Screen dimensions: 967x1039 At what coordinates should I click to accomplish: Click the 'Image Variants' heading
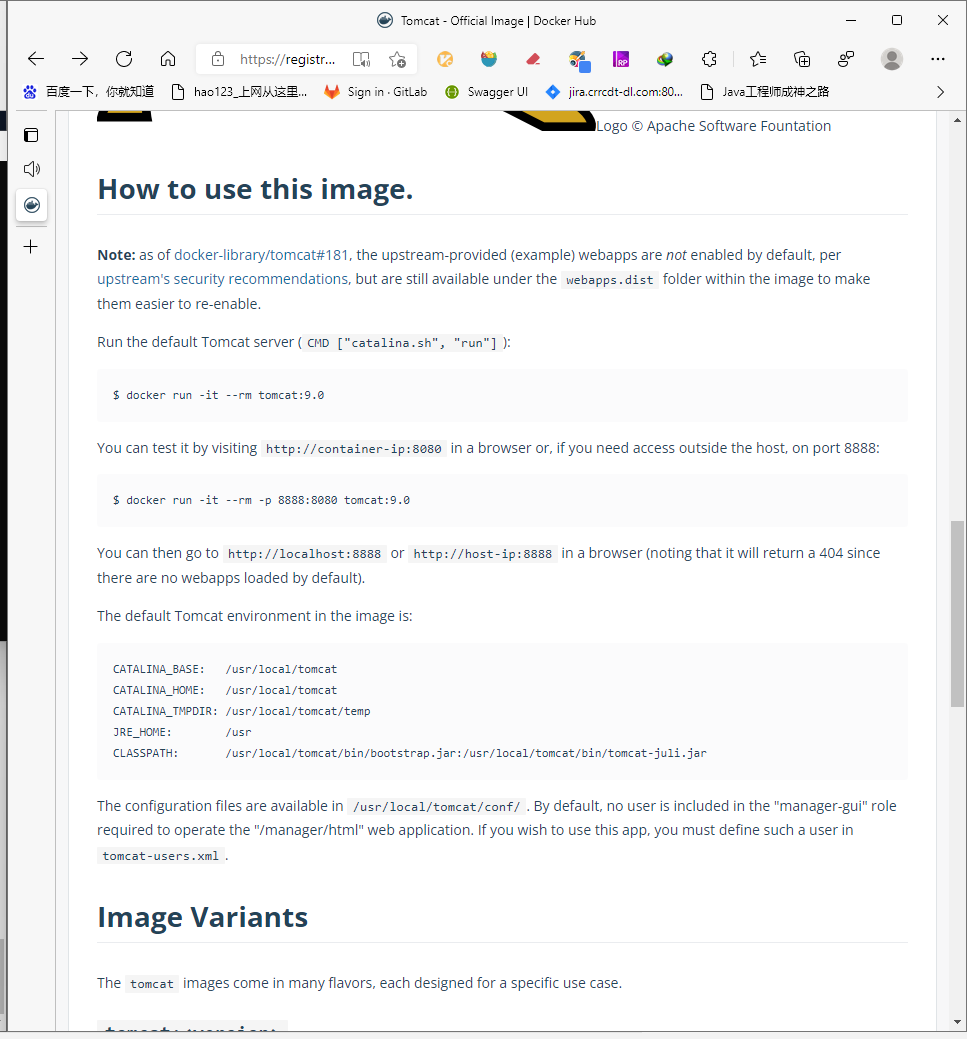(x=202, y=918)
